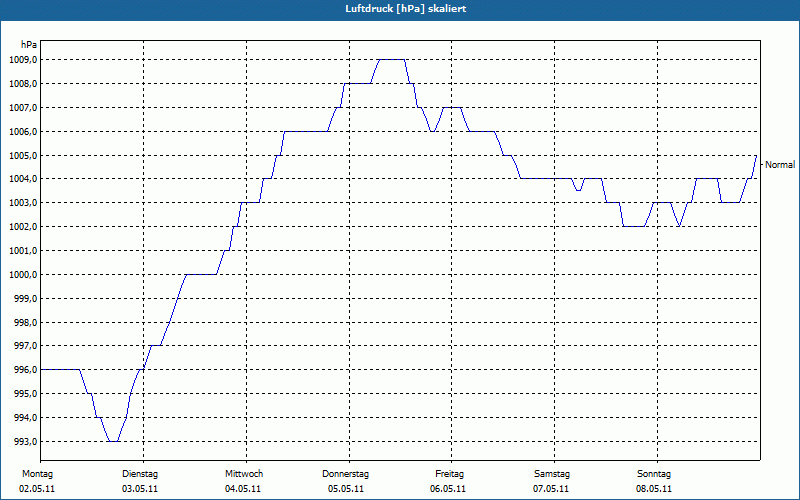Click the 995,0 axis value
This screenshot has height=500, width=800.
(25, 394)
